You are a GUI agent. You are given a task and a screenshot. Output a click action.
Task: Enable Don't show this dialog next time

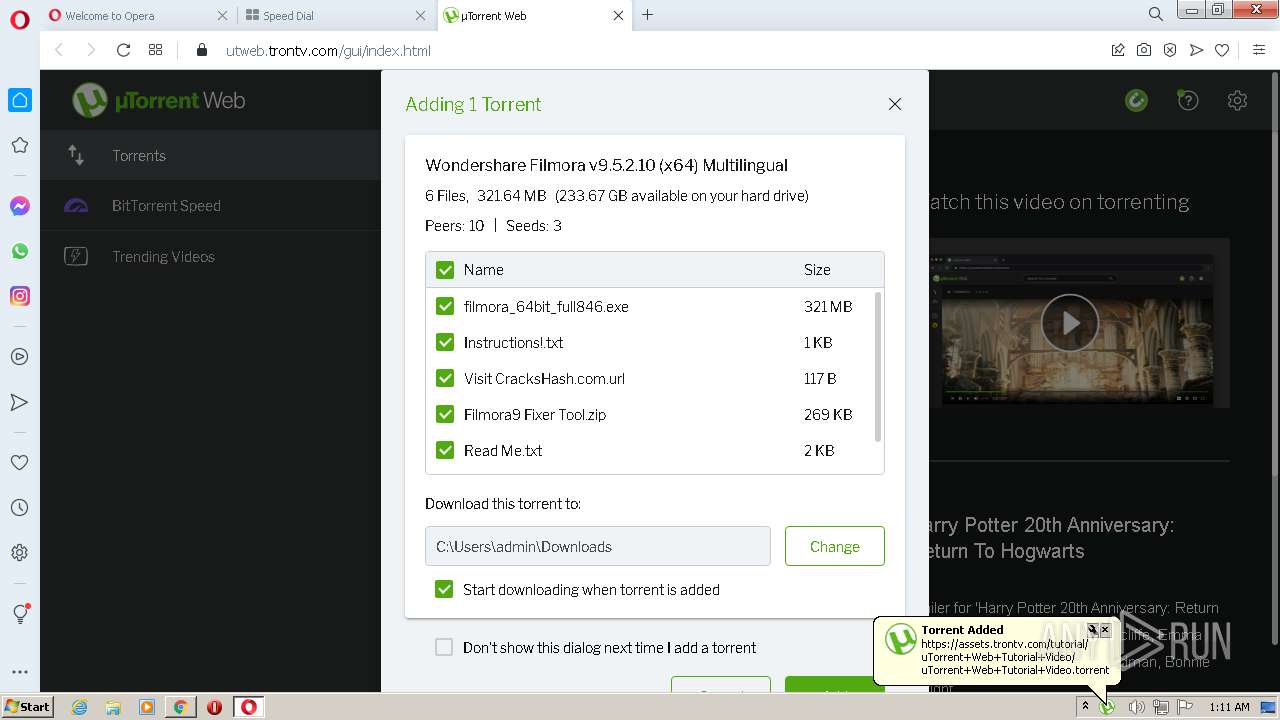pos(444,647)
